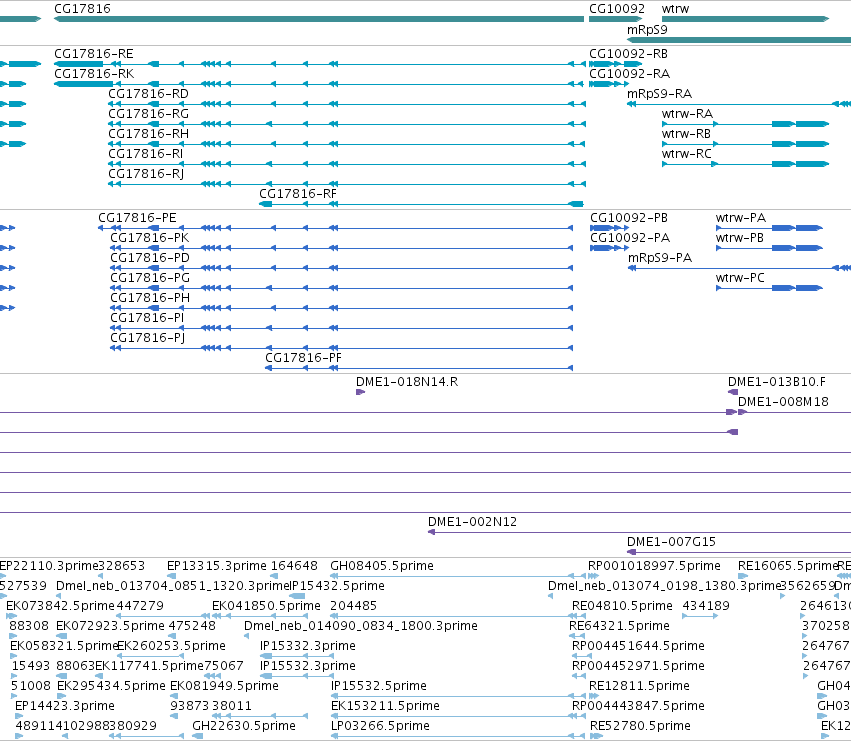851x741 pixels.
Task: Select protein wtrw-PB
Action: 740,238
